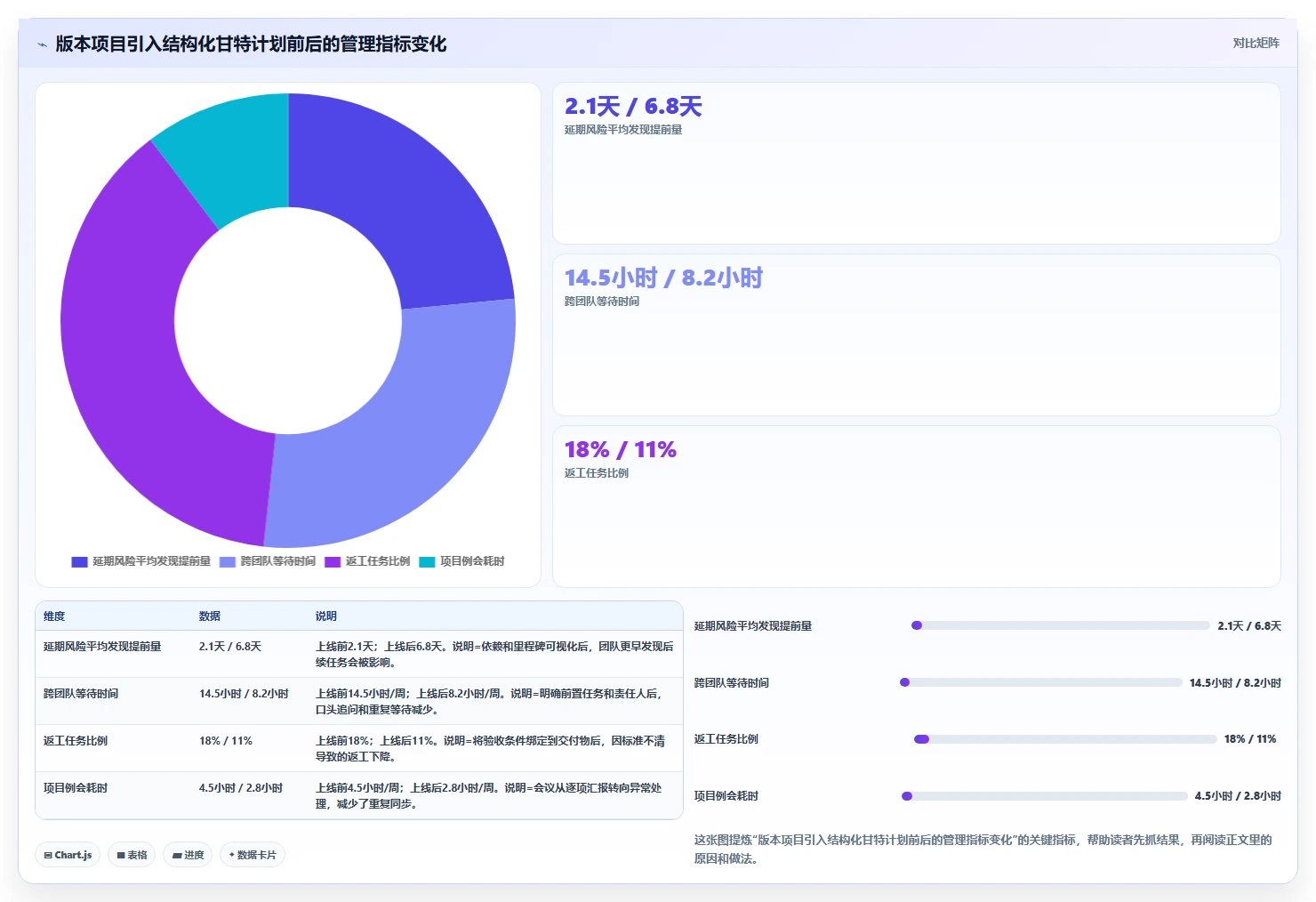Click the 对比矩阵 label in header
The height and width of the screenshot is (902, 1316).
(1256, 44)
